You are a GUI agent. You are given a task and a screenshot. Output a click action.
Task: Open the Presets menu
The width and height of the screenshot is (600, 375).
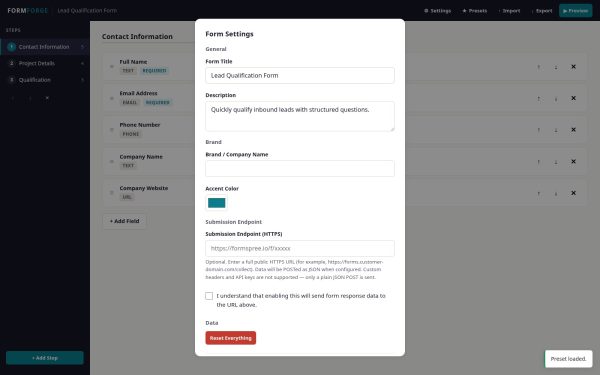point(474,11)
